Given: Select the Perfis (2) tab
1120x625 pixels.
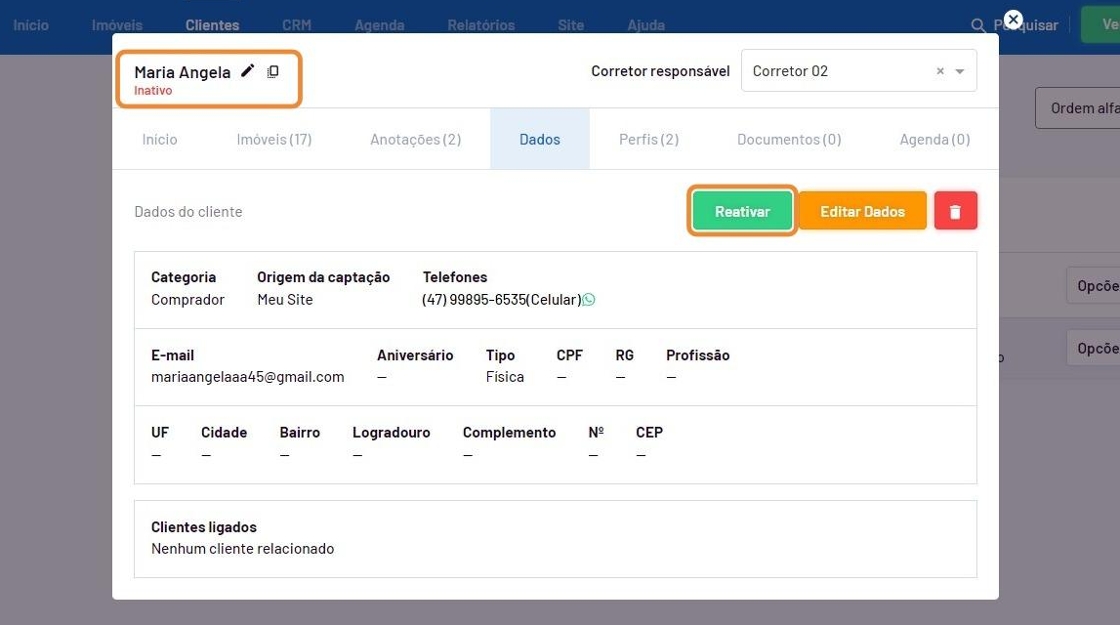Looking at the screenshot, I should tap(648, 140).
